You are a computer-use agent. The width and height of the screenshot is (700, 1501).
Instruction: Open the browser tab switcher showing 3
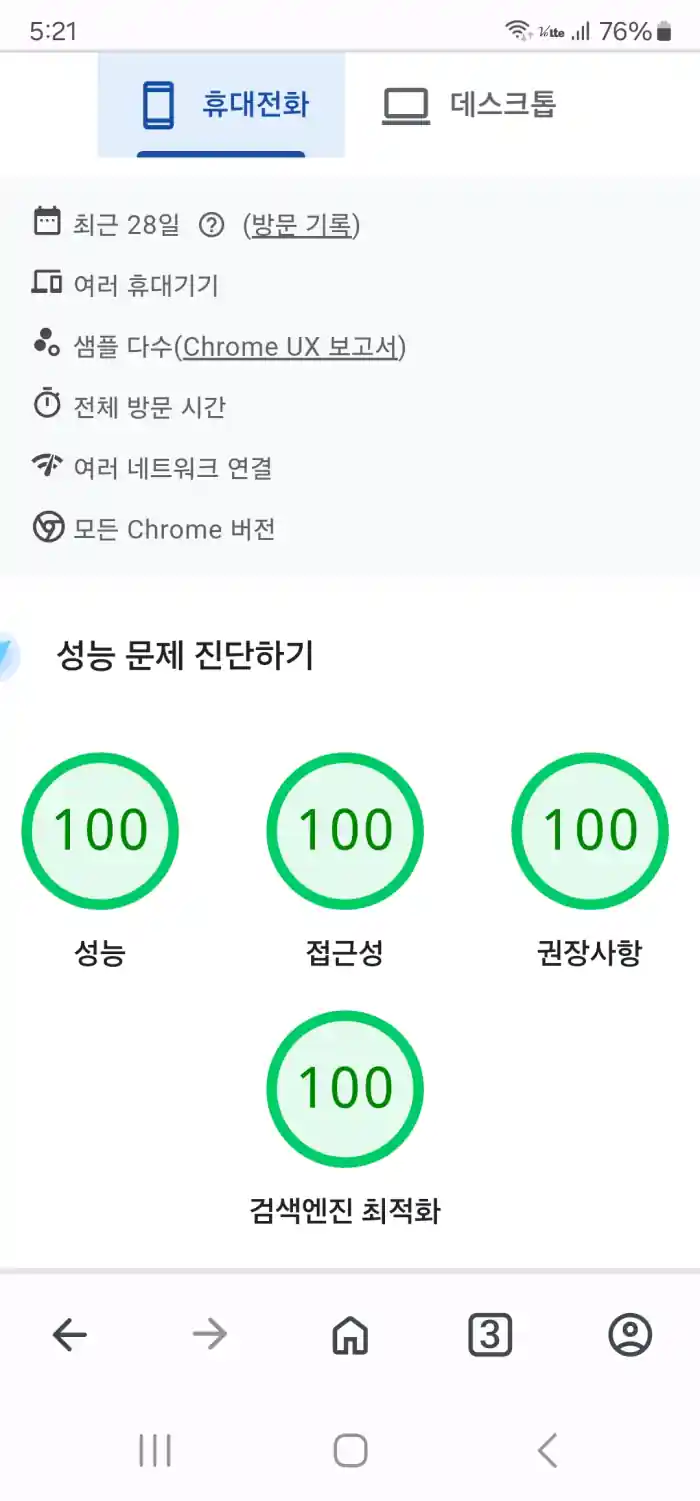coord(489,1334)
